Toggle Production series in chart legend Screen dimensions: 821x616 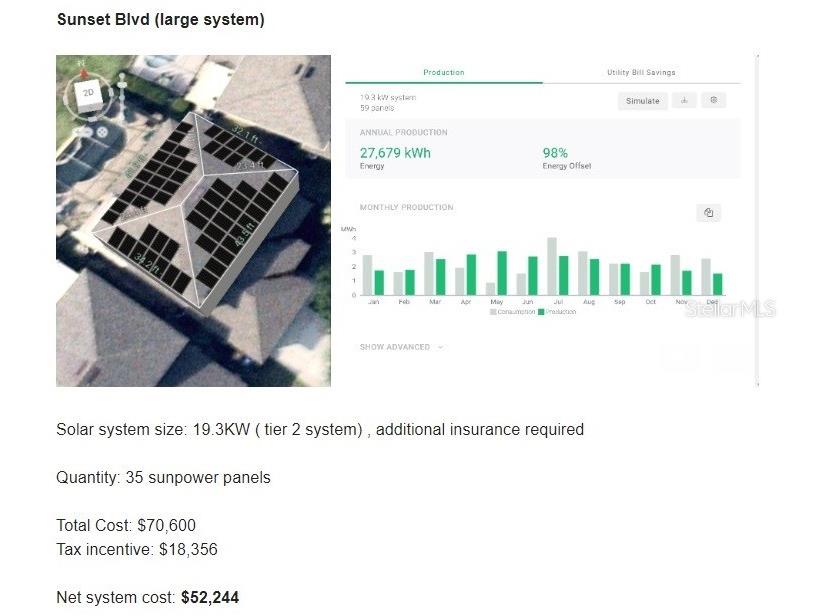557,312
